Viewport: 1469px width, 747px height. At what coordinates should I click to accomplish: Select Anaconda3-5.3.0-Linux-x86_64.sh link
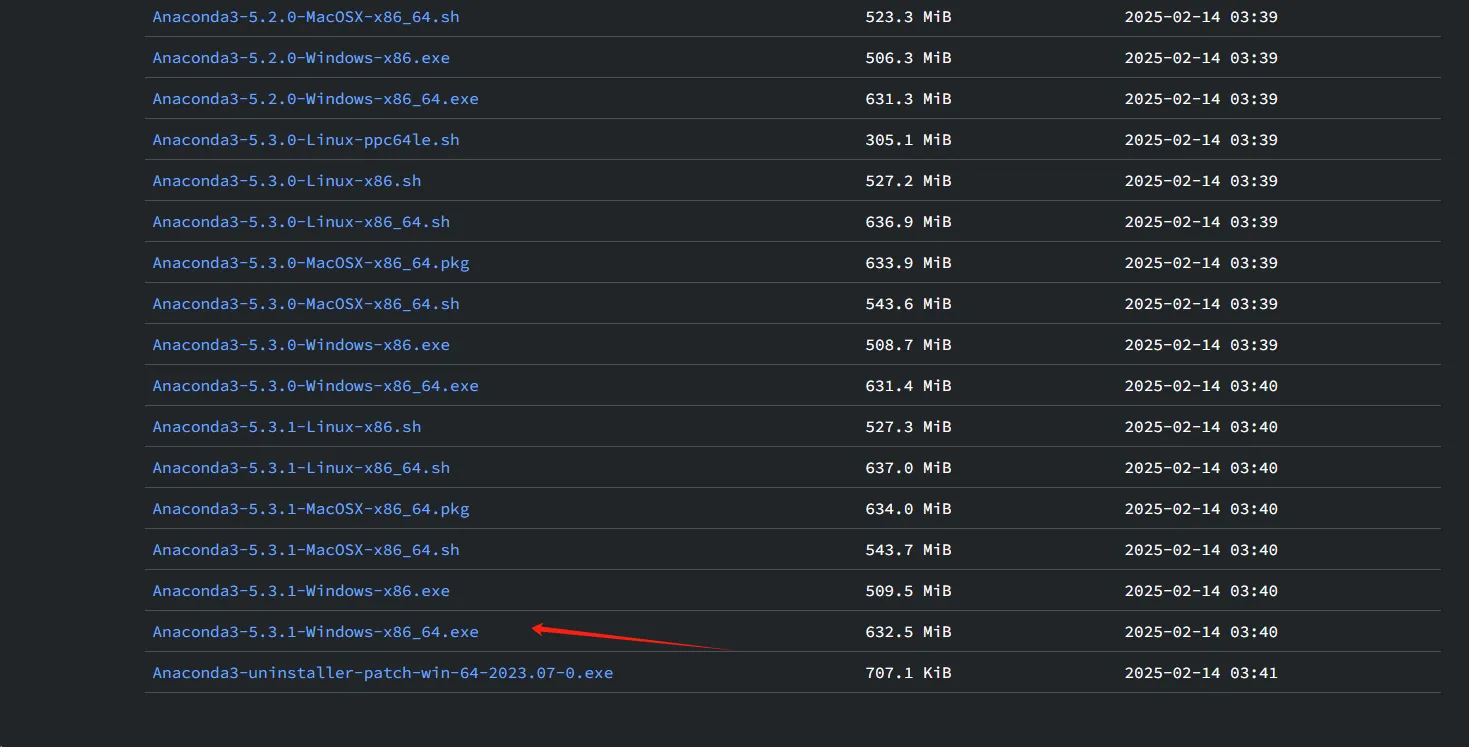click(301, 222)
